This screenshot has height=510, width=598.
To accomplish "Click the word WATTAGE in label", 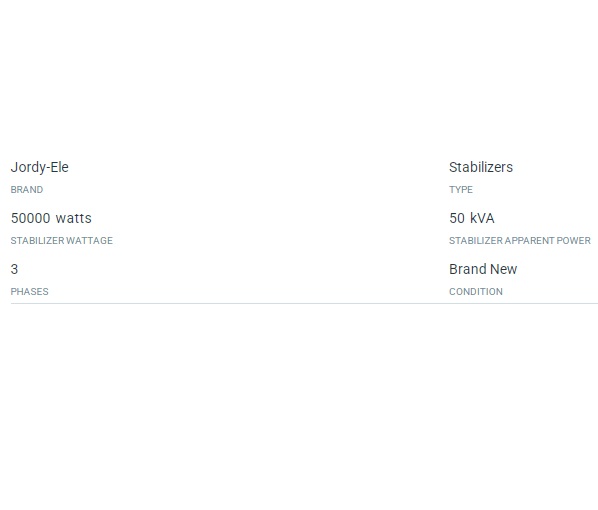I will (90, 241).
